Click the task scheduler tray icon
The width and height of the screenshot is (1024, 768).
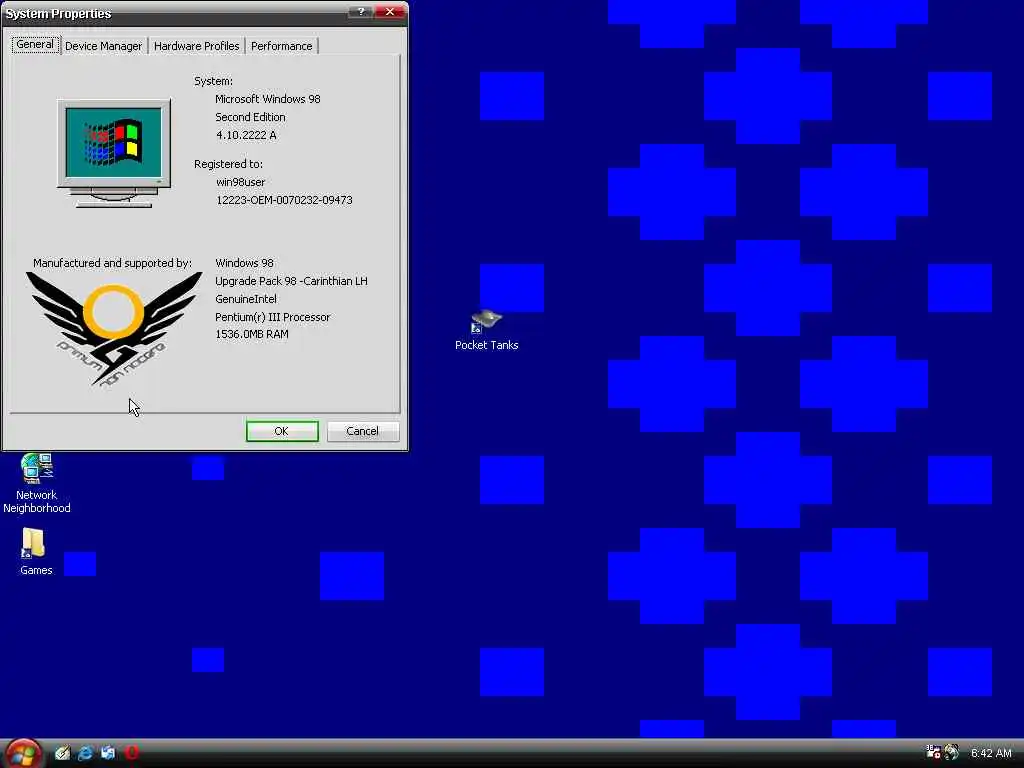coord(933,752)
